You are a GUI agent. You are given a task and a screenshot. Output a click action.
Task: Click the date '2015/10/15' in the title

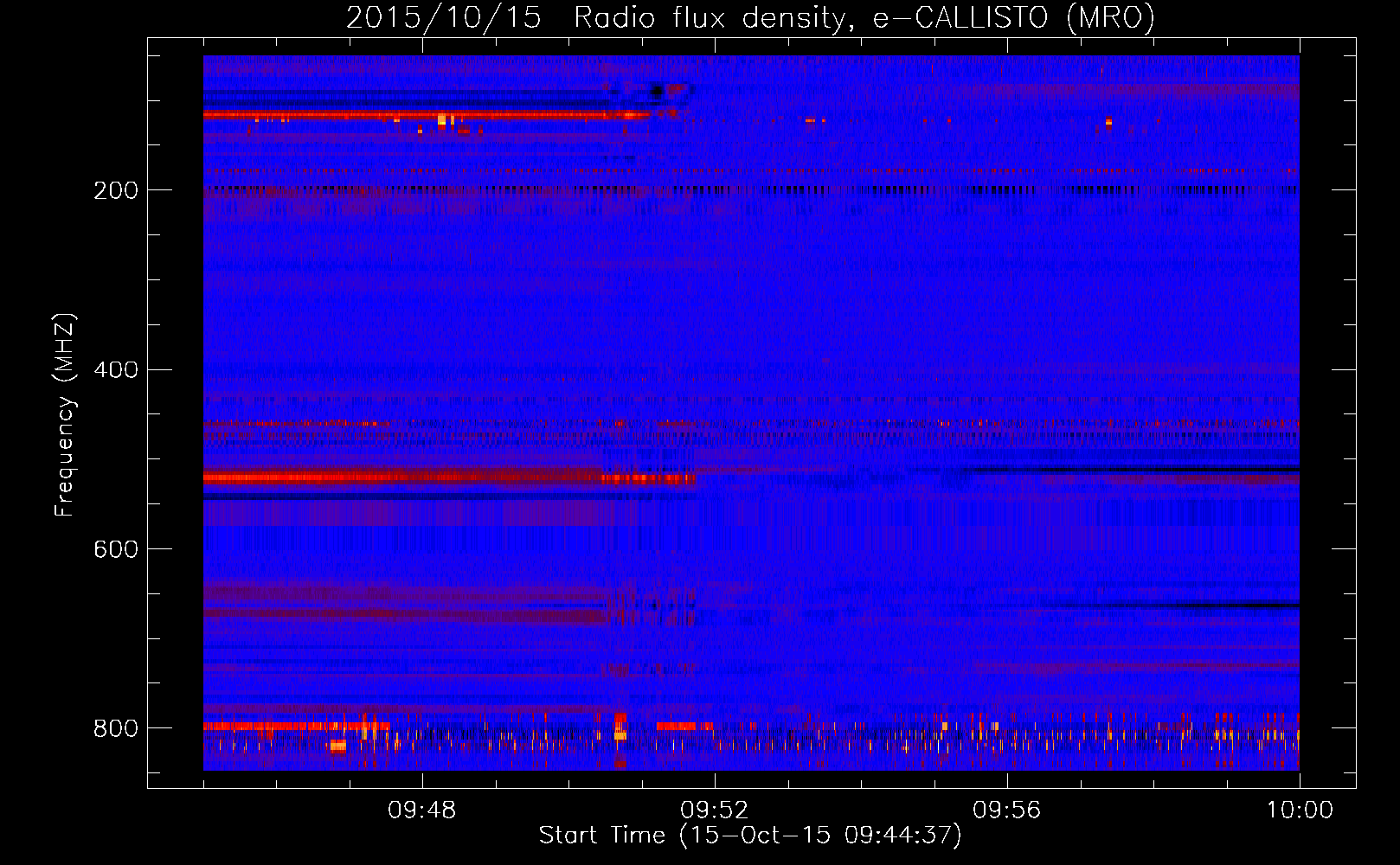click(x=444, y=17)
